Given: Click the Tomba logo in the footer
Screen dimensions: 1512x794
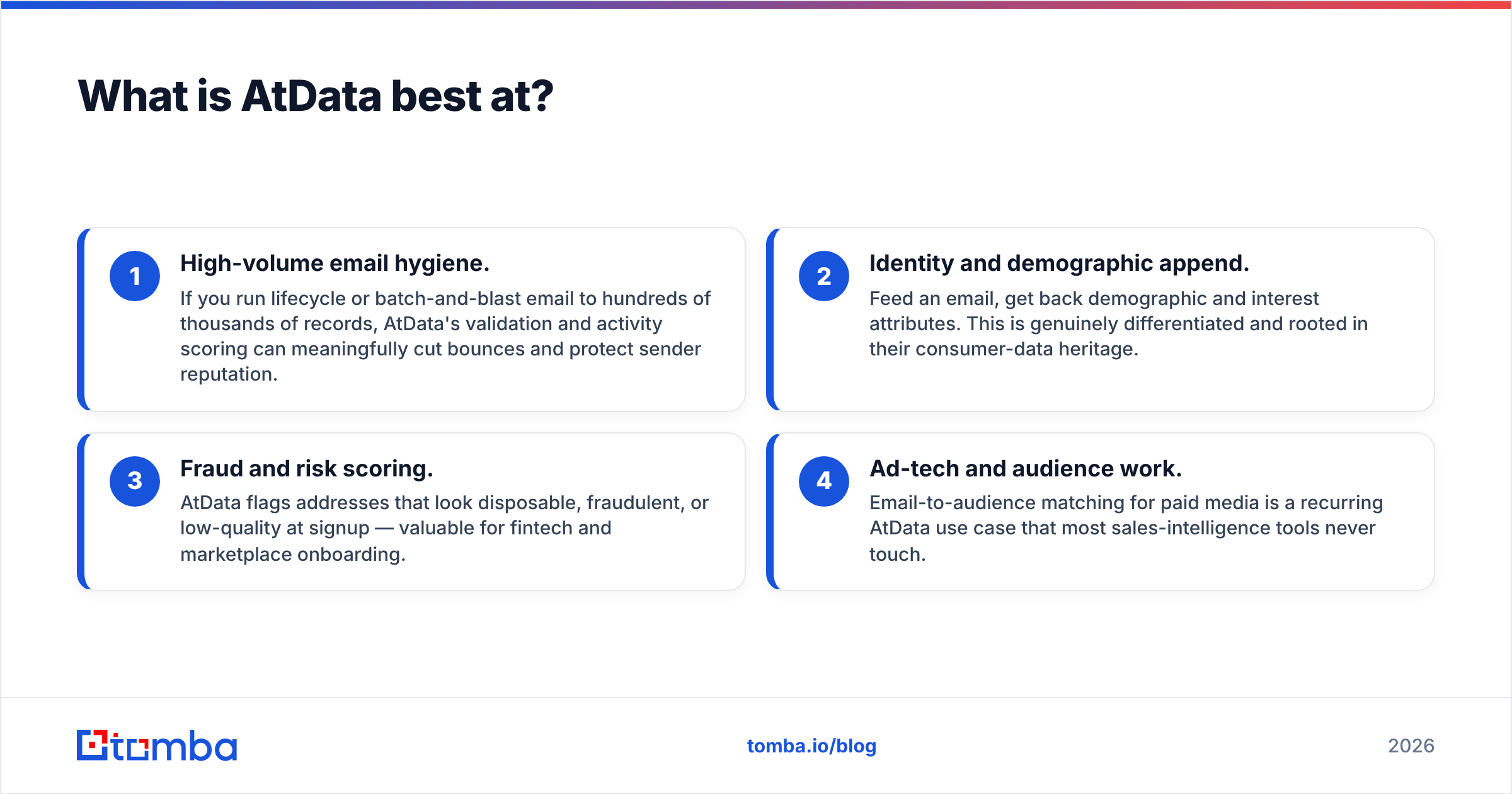Looking at the screenshot, I should 157,745.
